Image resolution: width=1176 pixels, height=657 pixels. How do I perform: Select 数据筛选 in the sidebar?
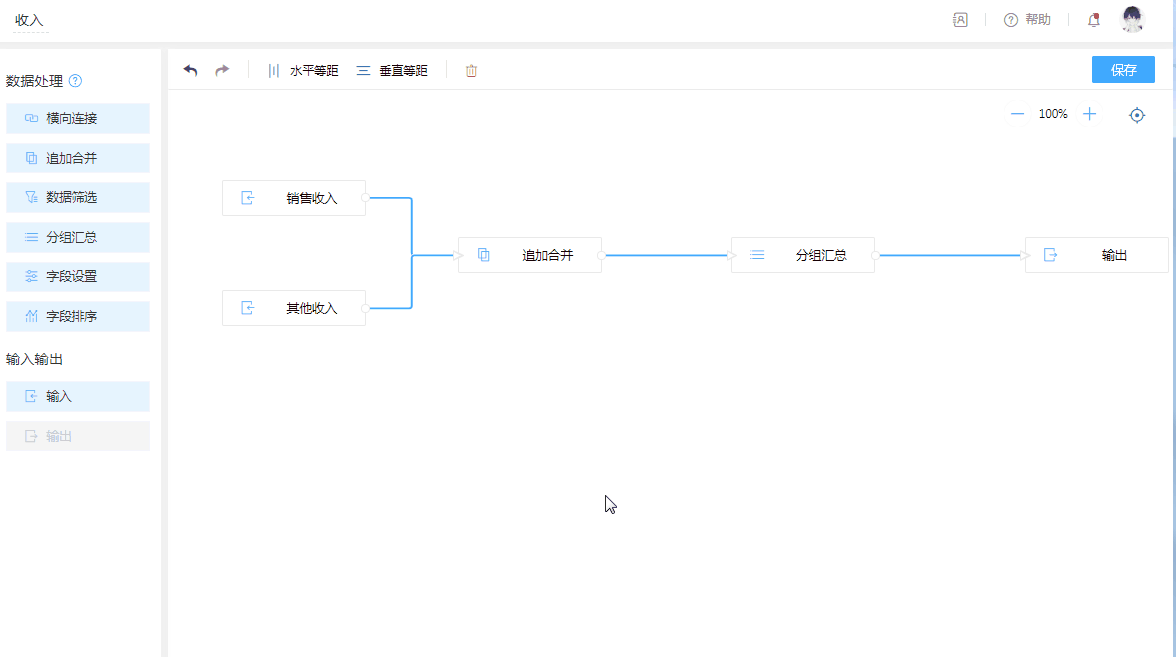tap(78, 198)
